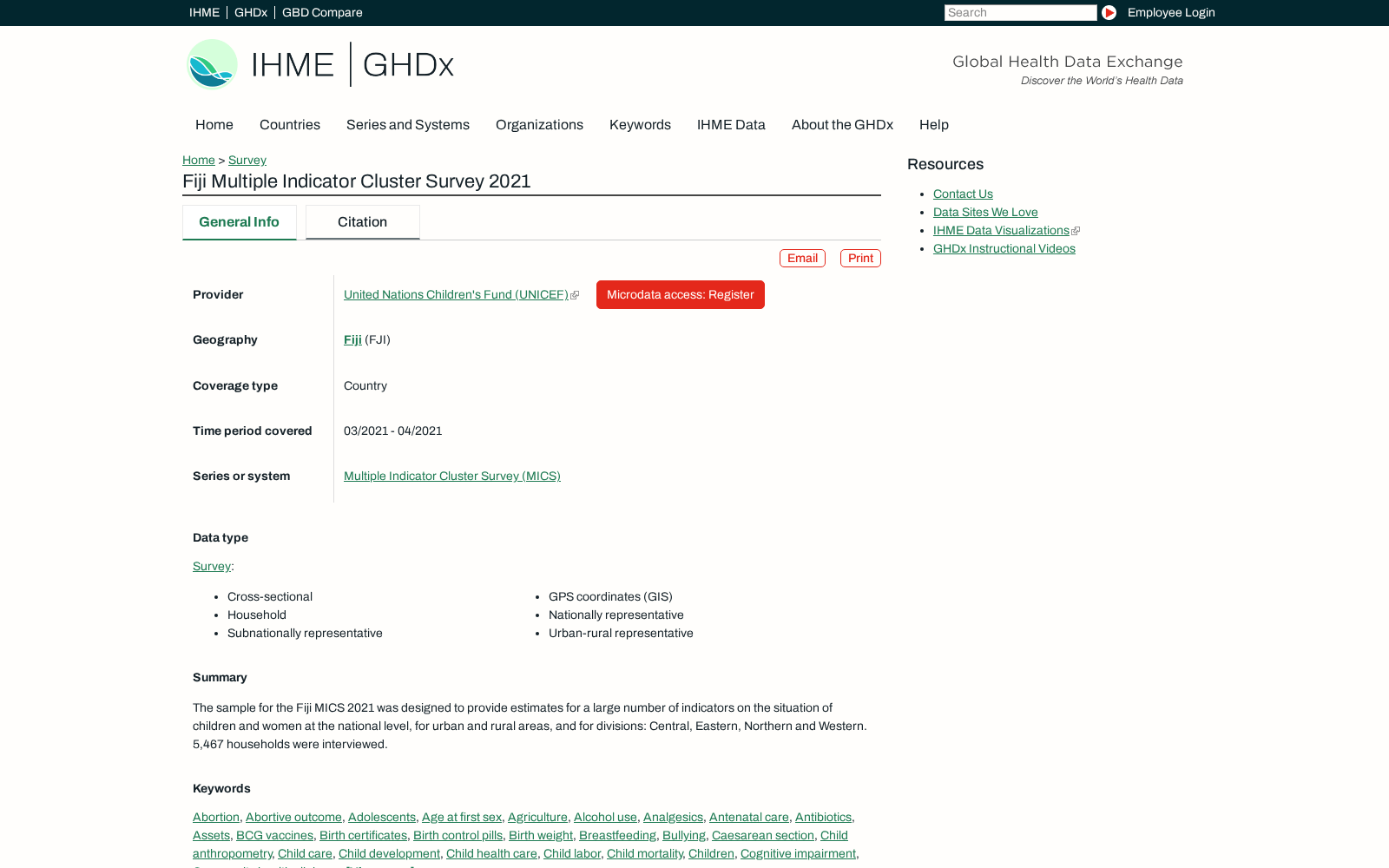1389x868 pixels.
Task: Click the Child health care keyword
Action: tap(491, 853)
